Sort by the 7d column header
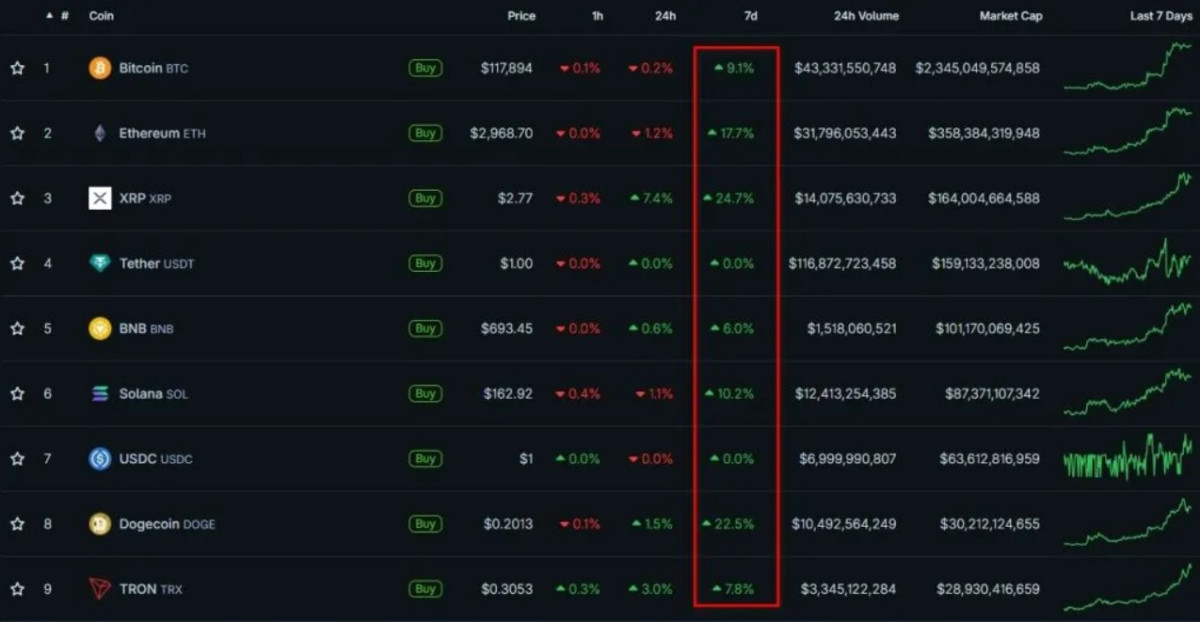Screen dimensions: 1200x622 tap(750, 16)
